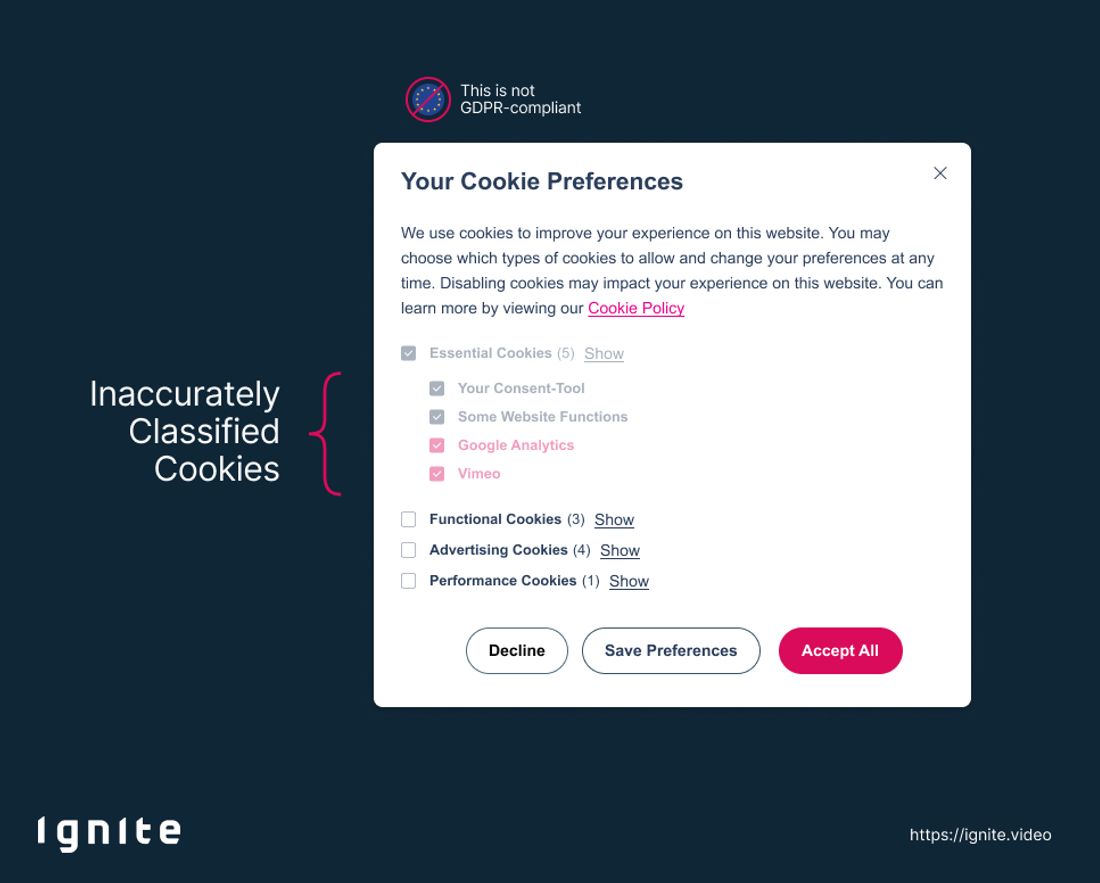Click the Save Preferences button
This screenshot has height=883, width=1100.
coord(671,650)
